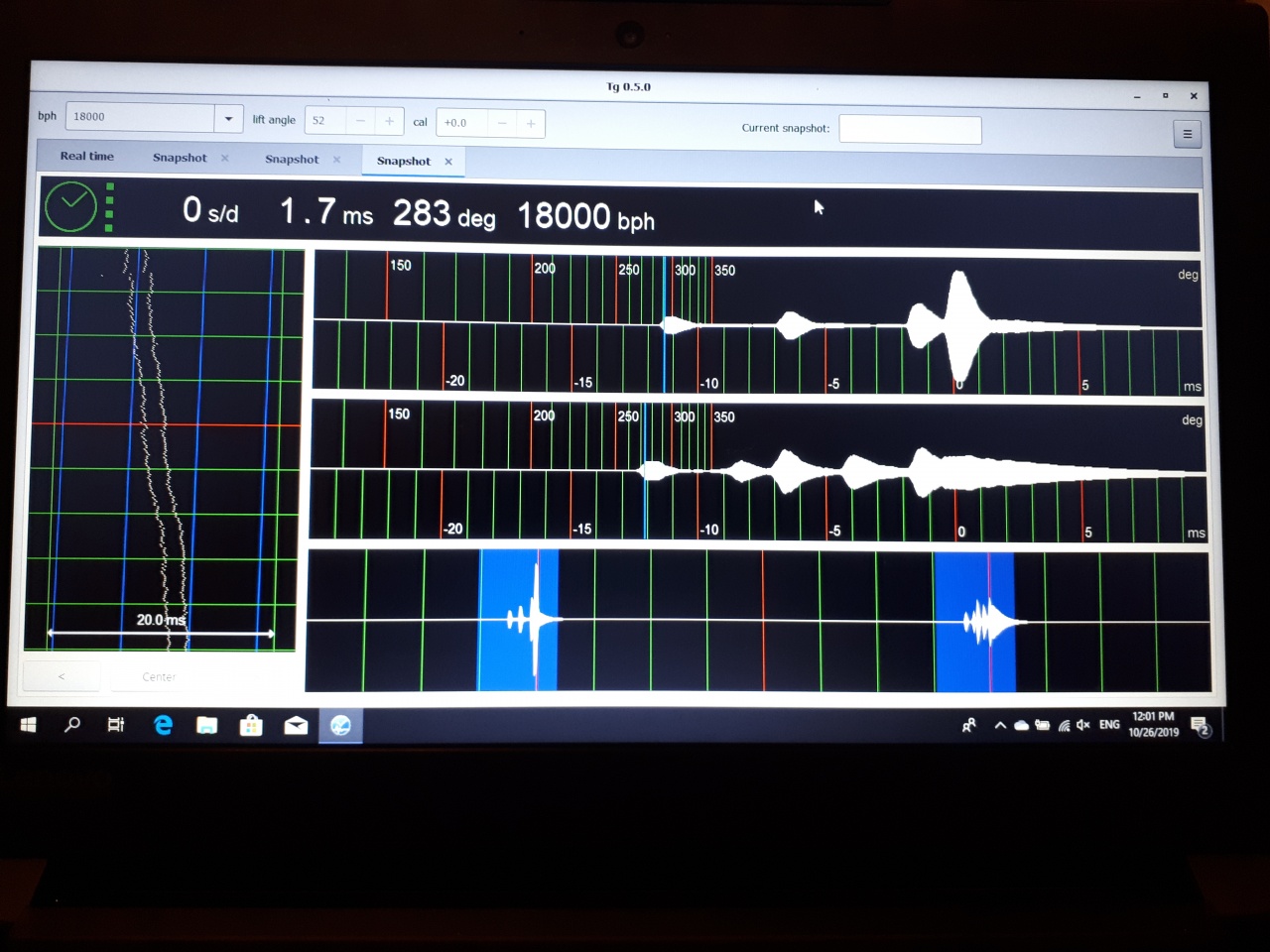Expand the bph dropdown arrow
1270x952 pixels.
tap(228, 118)
